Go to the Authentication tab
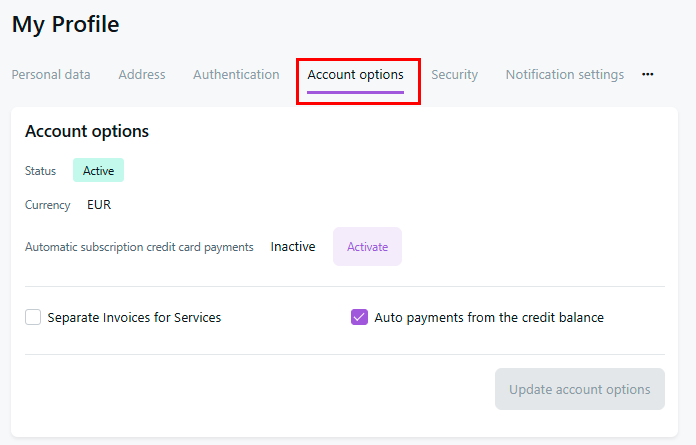This screenshot has height=445, width=696. [236, 75]
